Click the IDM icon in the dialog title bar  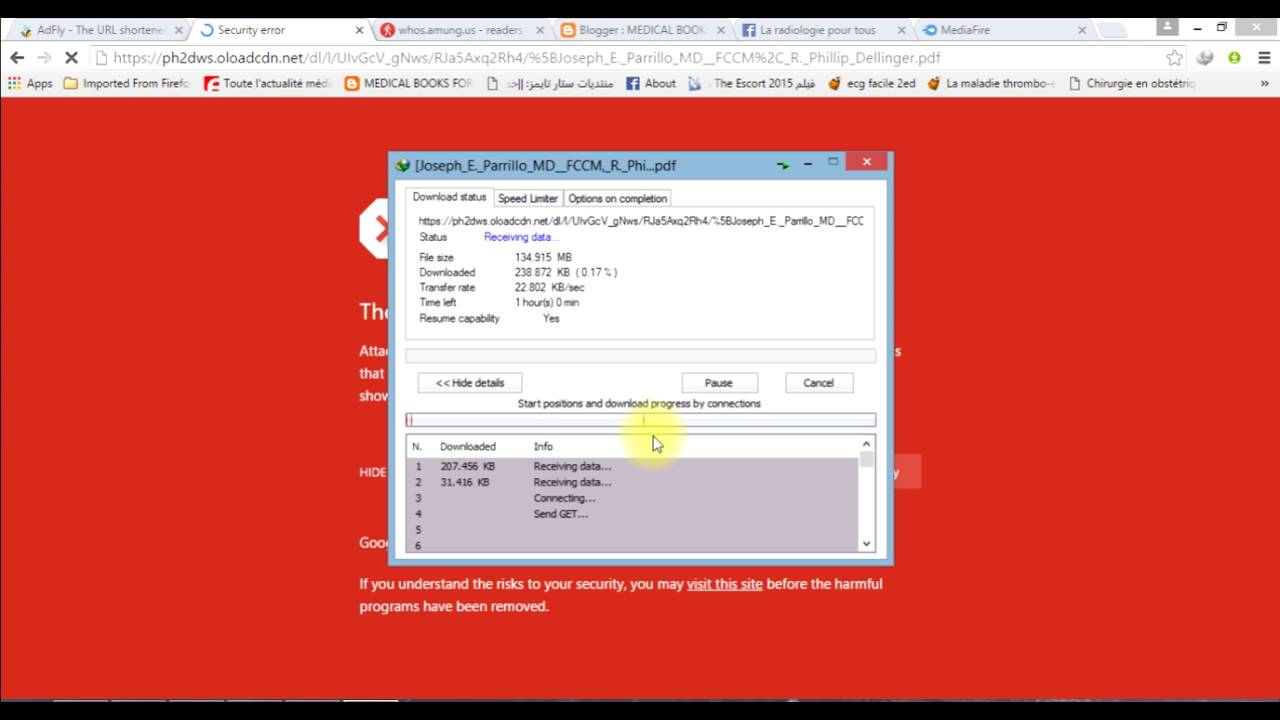[403, 165]
